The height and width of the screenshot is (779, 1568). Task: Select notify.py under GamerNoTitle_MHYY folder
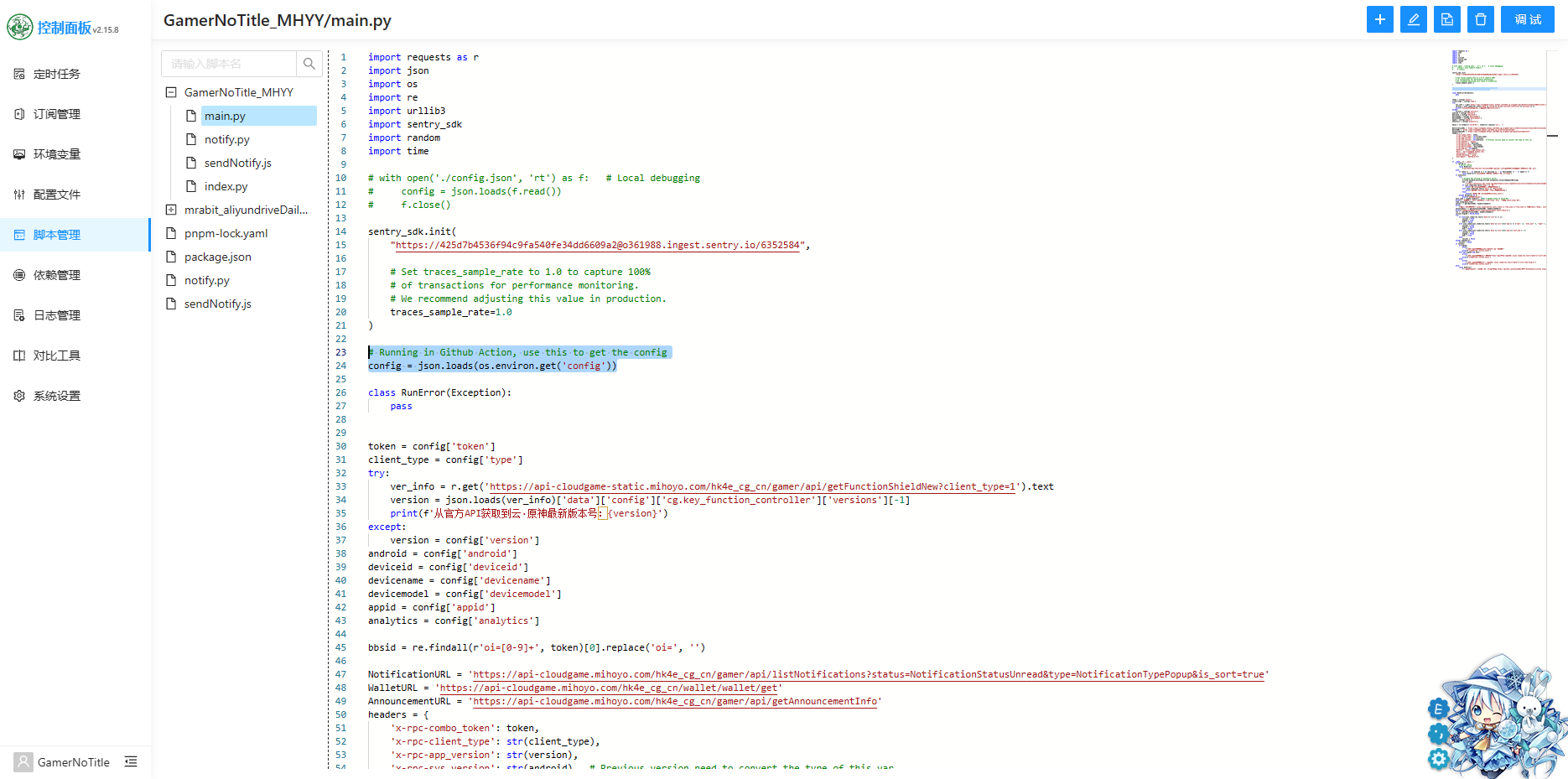click(226, 139)
